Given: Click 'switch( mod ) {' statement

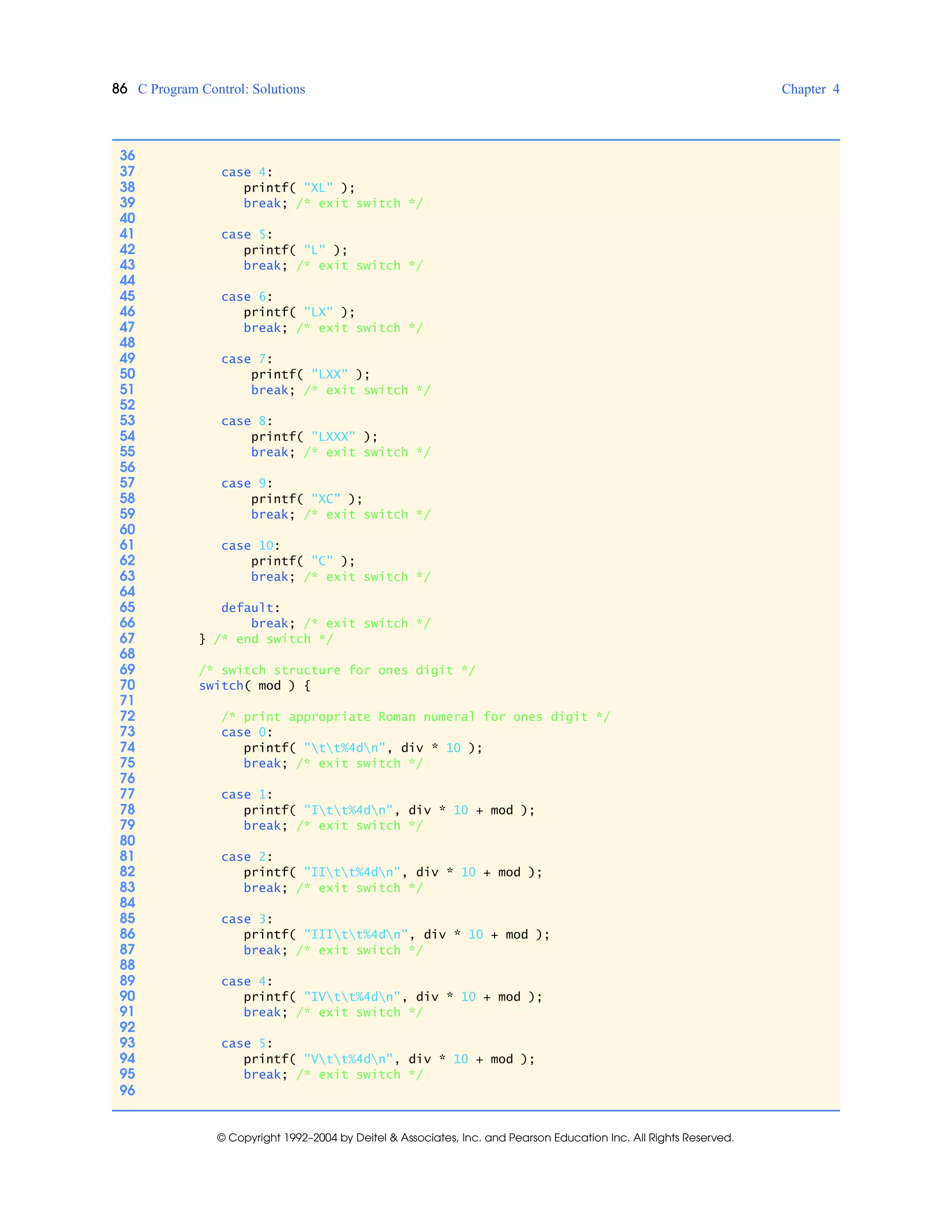Looking at the screenshot, I should (255, 685).
